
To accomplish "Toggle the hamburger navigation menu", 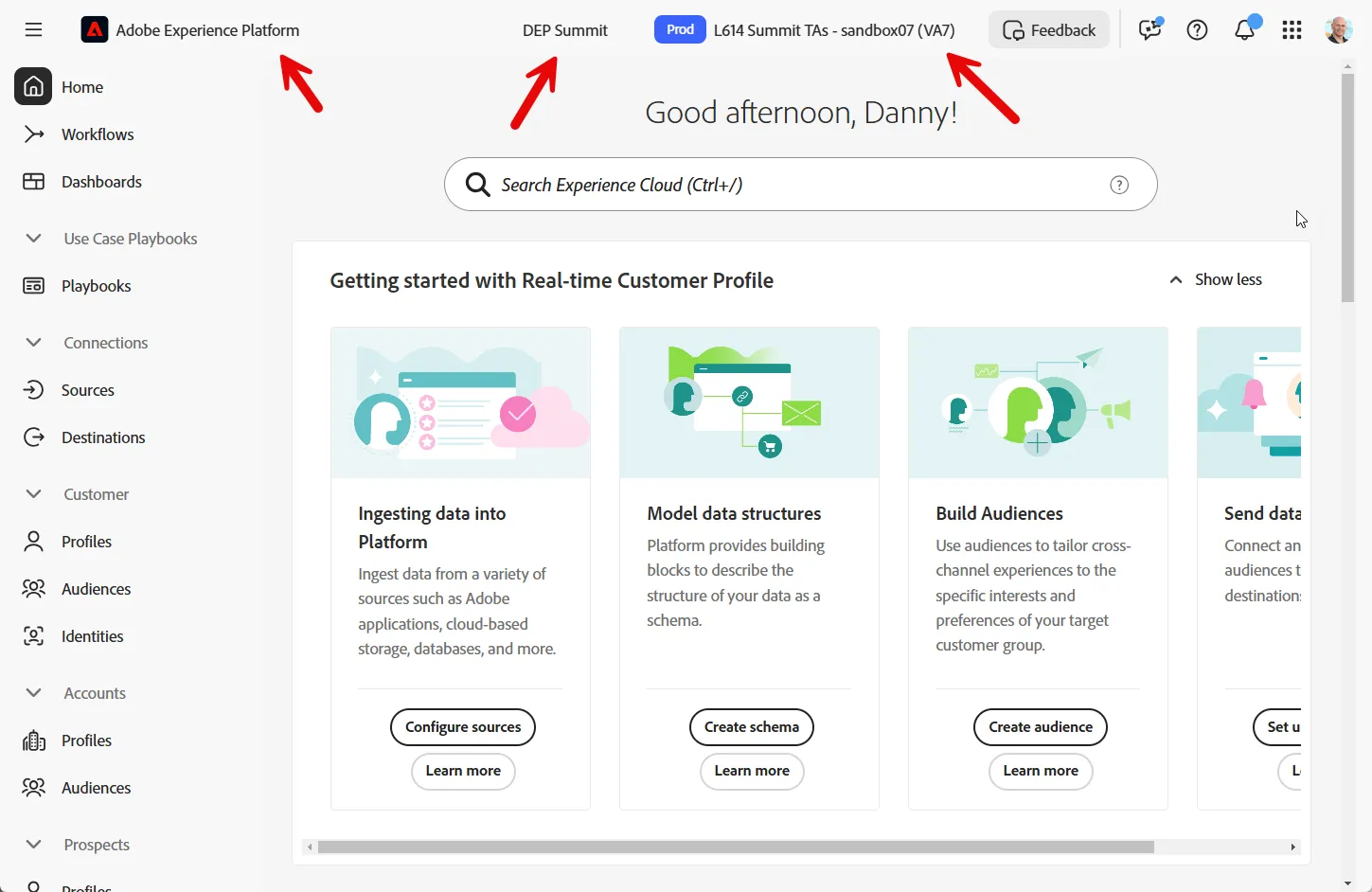I will point(33,30).
